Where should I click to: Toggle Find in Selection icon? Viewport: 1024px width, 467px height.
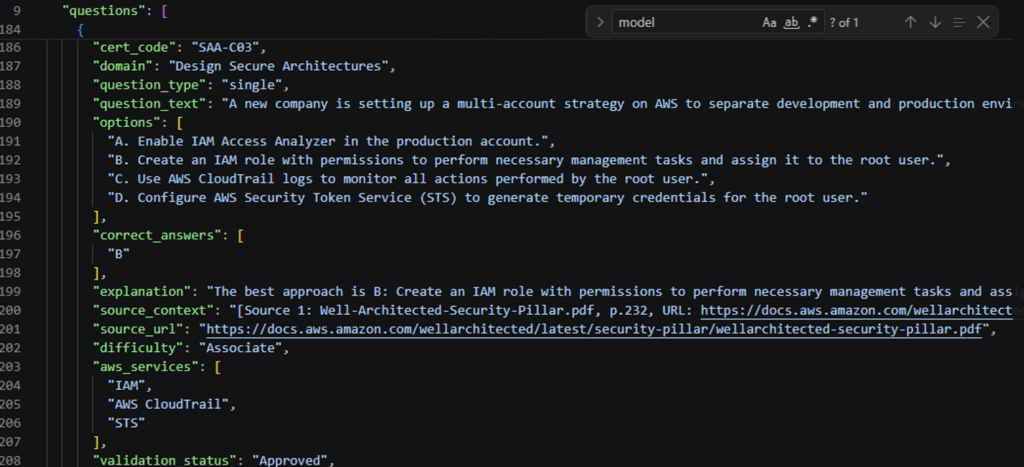click(959, 22)
